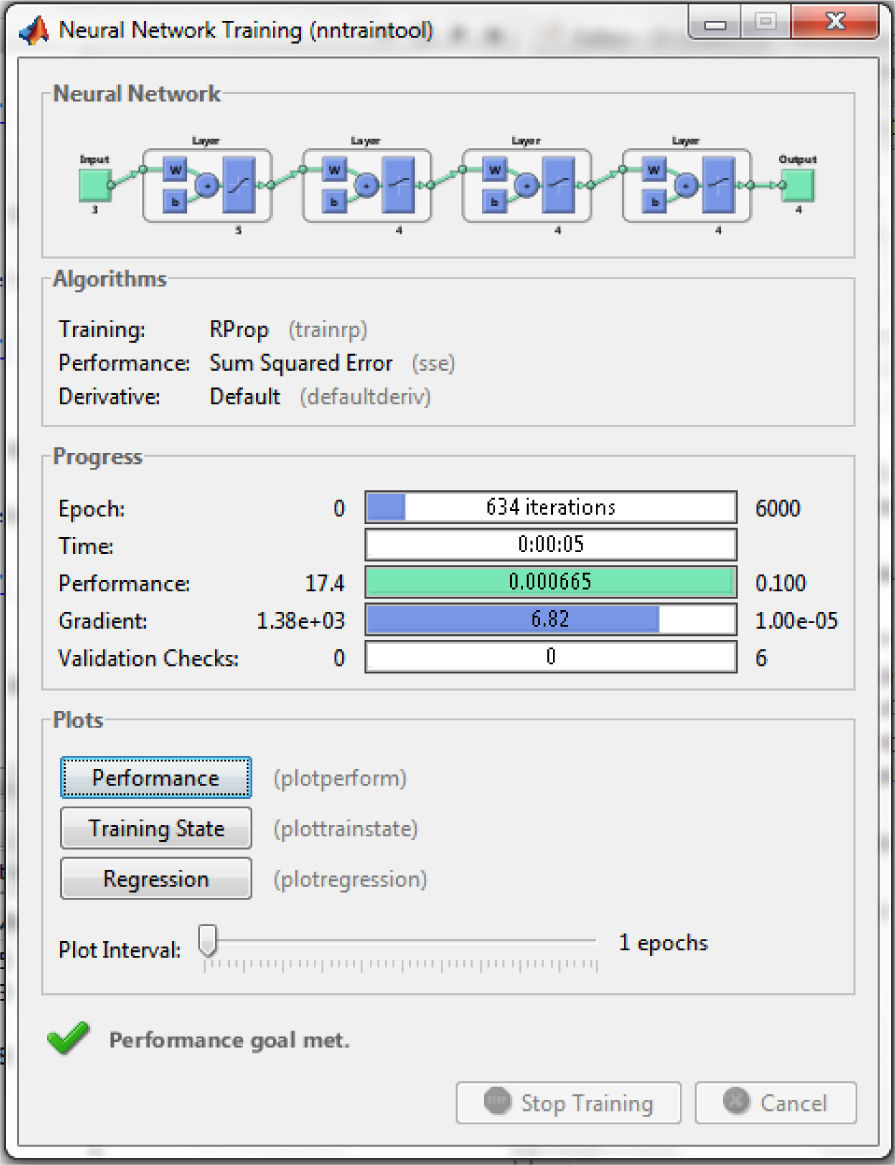Click the W weight block in the last layer
Screen dimensions: 895x1165
coord(654,170)
